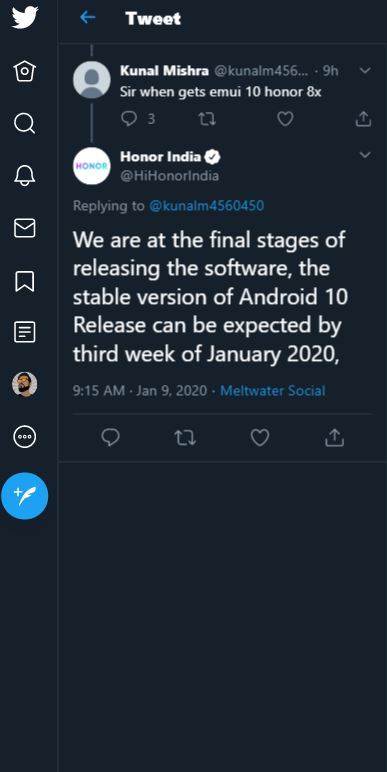Compose a new tweet with the feather button
Viewport: 387px width, 772px height.
coord(25,496)
